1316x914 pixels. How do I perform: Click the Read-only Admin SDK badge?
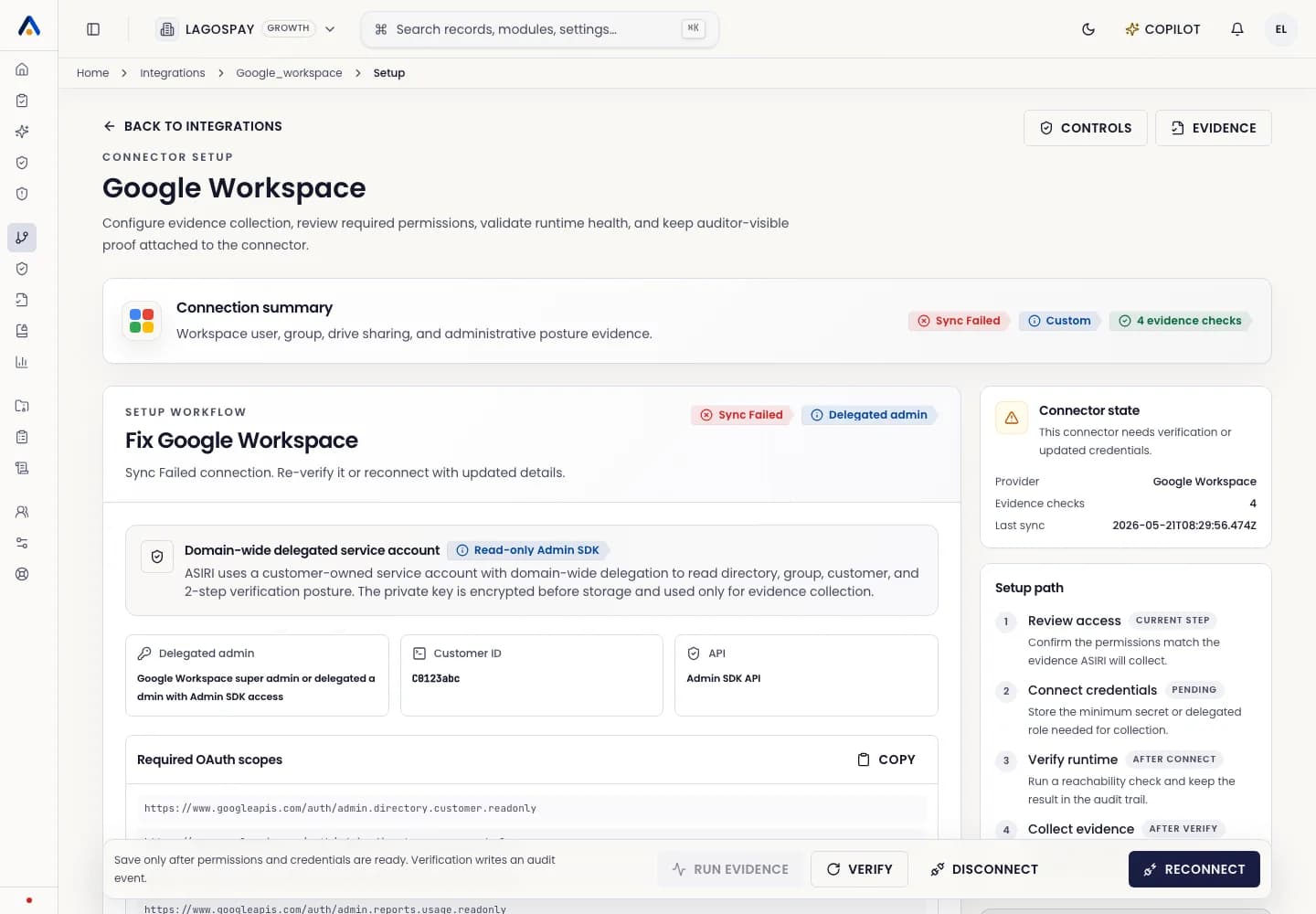coord(527,550)
